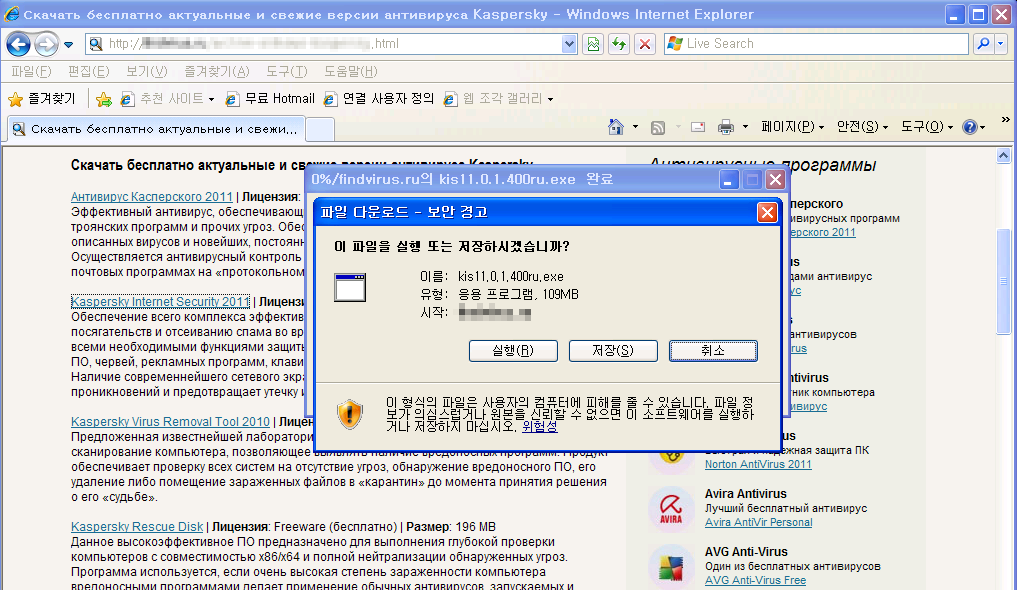1017x590 pixels.
Task: Click the RSS feeds icon
Action: (x=658, y=127)
